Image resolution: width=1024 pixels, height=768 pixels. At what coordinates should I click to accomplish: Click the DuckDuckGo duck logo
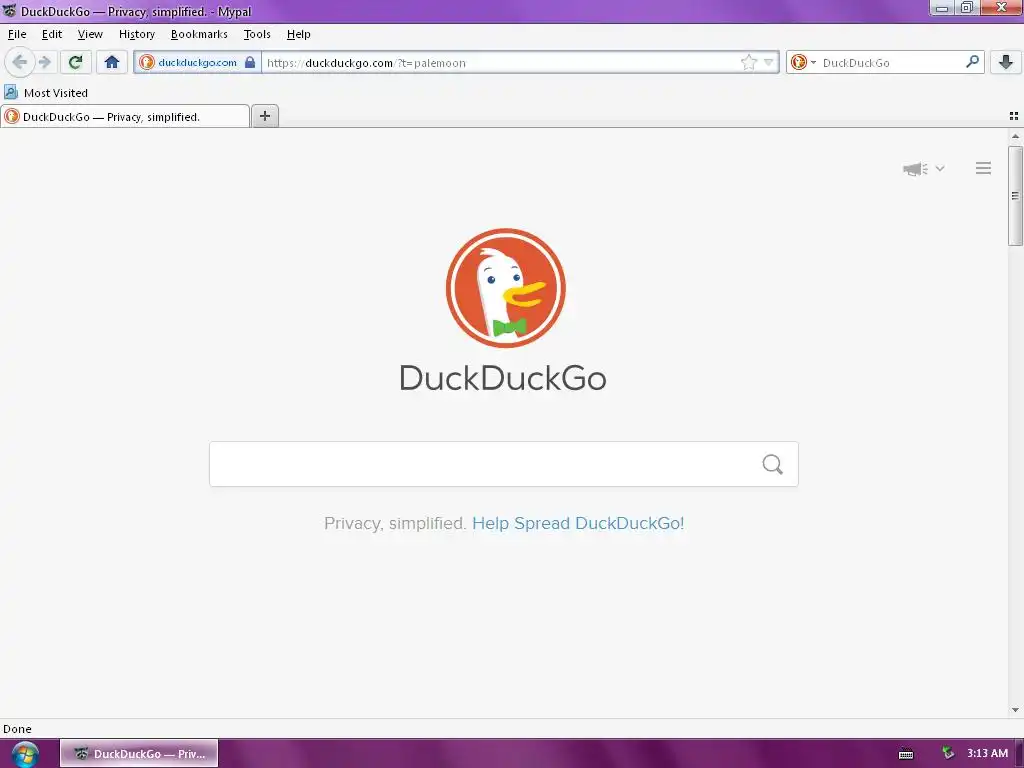point(505,288)
